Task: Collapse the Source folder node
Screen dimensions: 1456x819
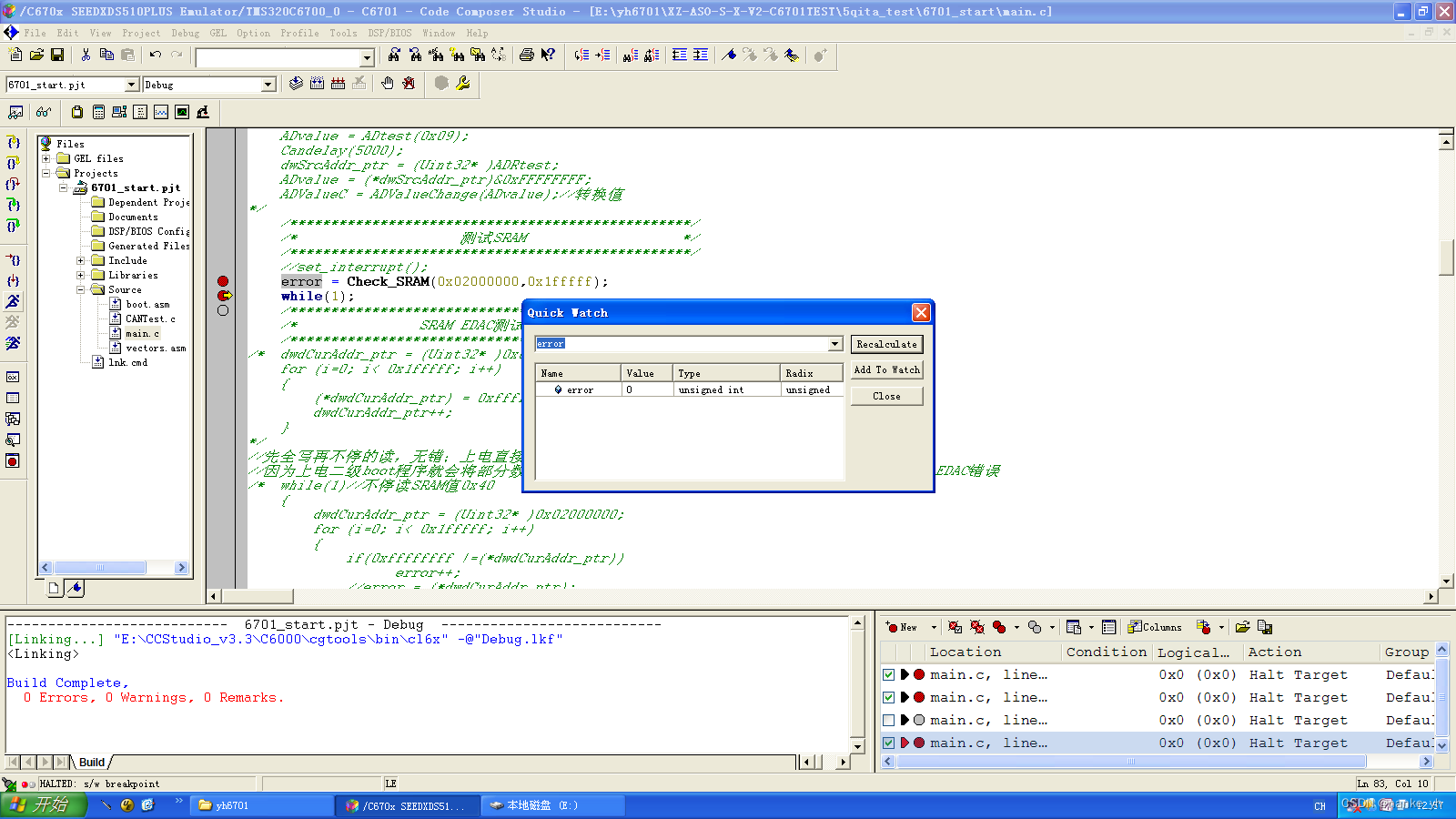Action: point(80,289)
